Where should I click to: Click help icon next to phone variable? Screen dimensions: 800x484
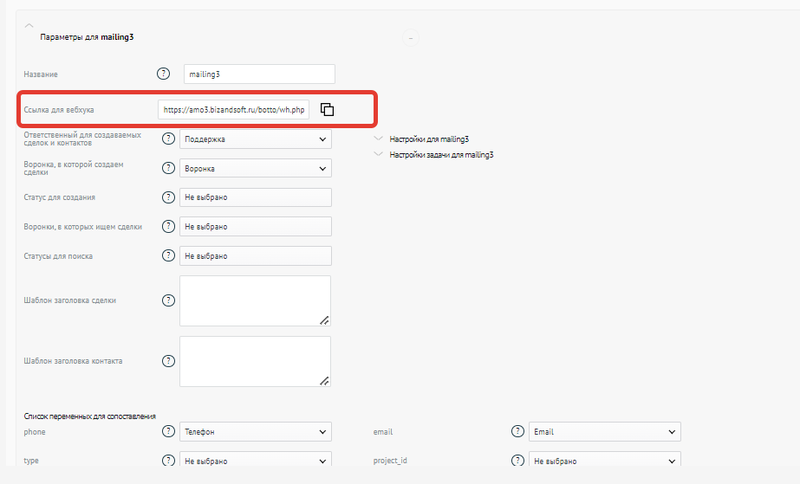point(168,431)
